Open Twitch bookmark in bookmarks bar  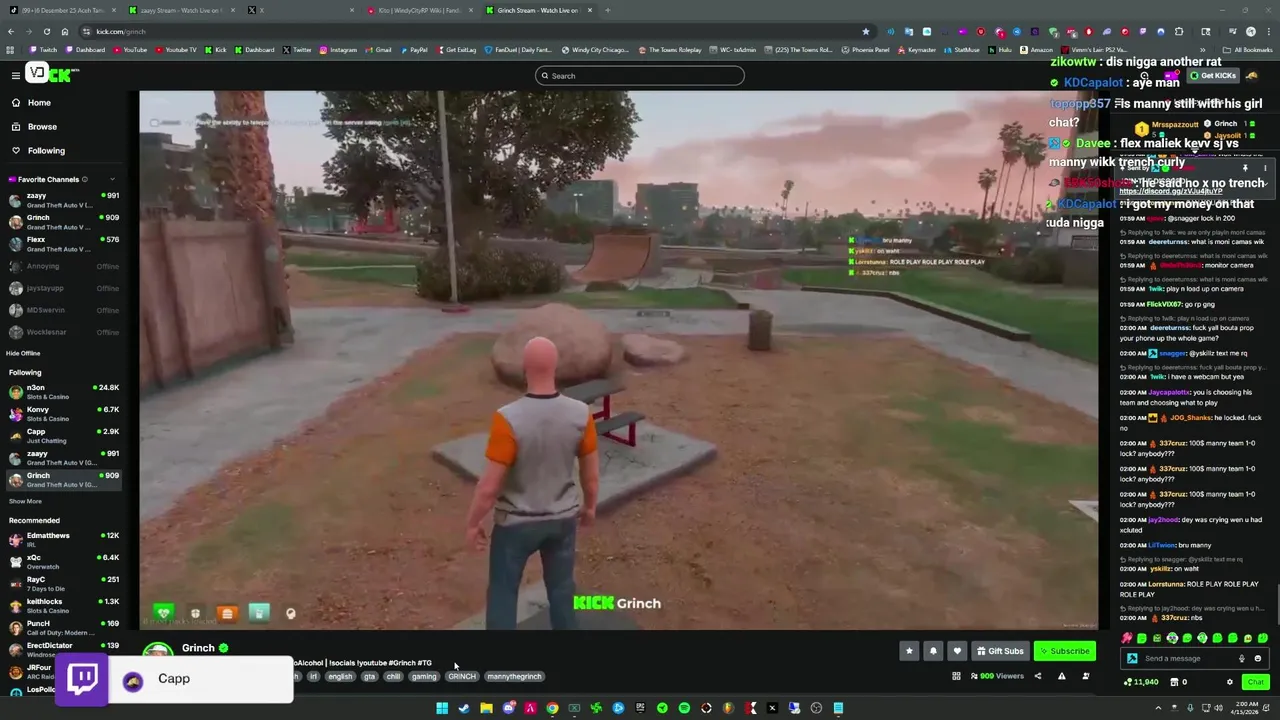coord(43,50)
